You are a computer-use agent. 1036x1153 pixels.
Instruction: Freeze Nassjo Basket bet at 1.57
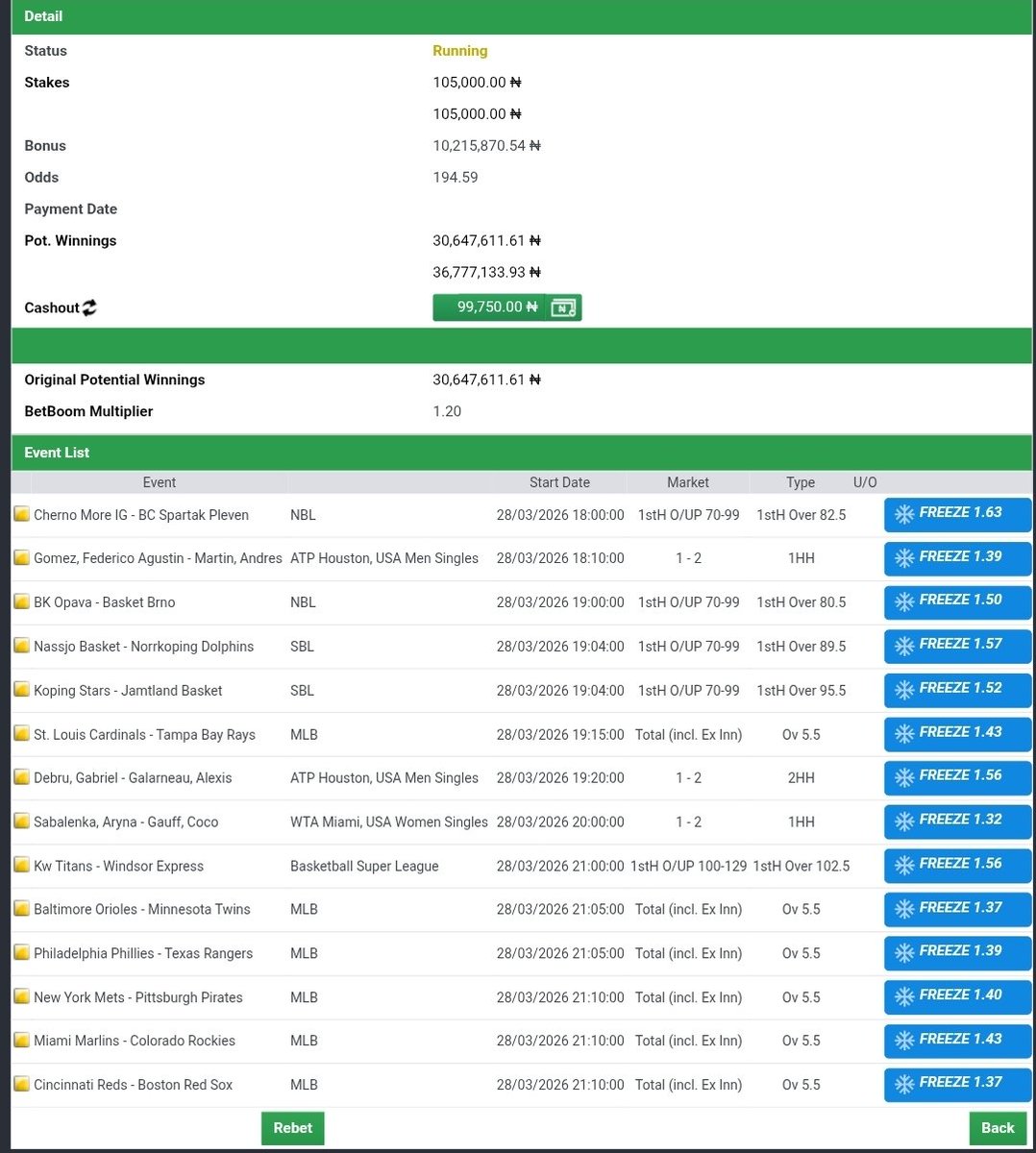tap(957, 646)
